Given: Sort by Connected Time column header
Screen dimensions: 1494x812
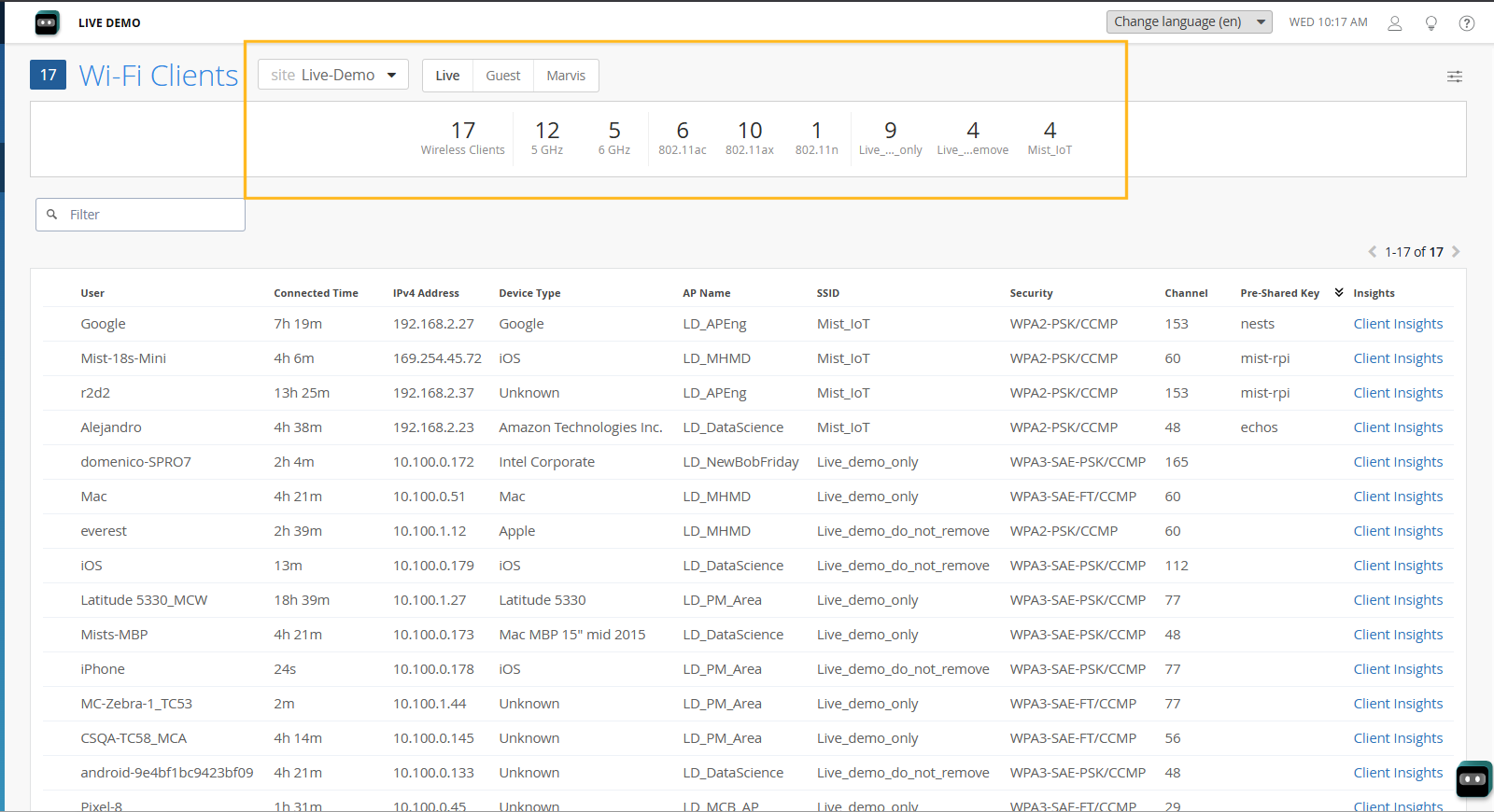Looking at the screenshot, I should 316,293.
